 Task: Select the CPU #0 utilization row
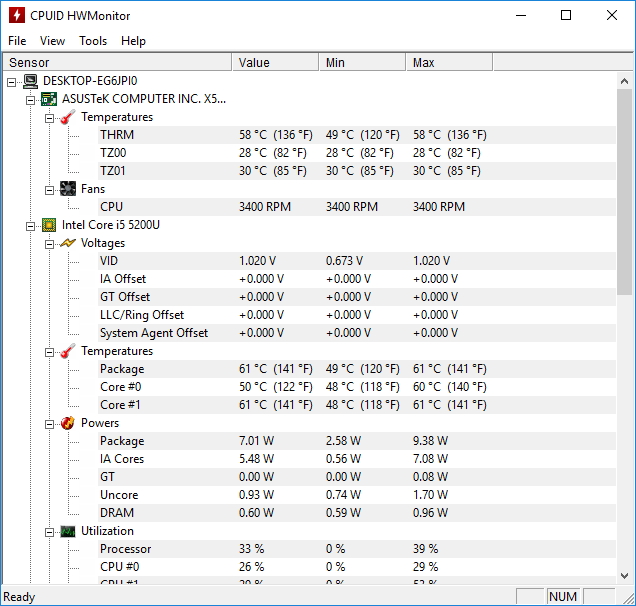pyautogui.click(x=357, y=567)
